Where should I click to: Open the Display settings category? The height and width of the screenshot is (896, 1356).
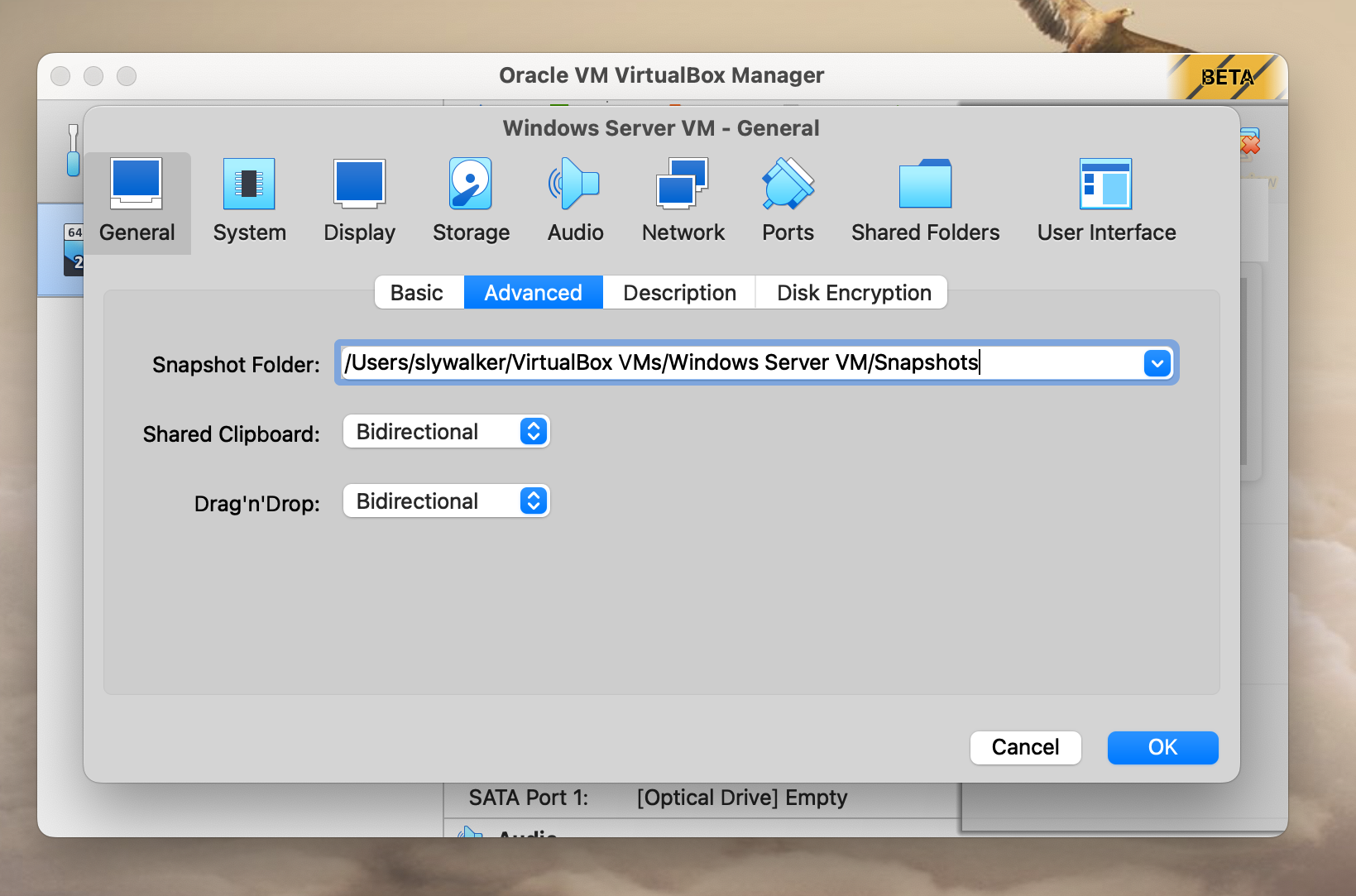[x=359, y=203]
